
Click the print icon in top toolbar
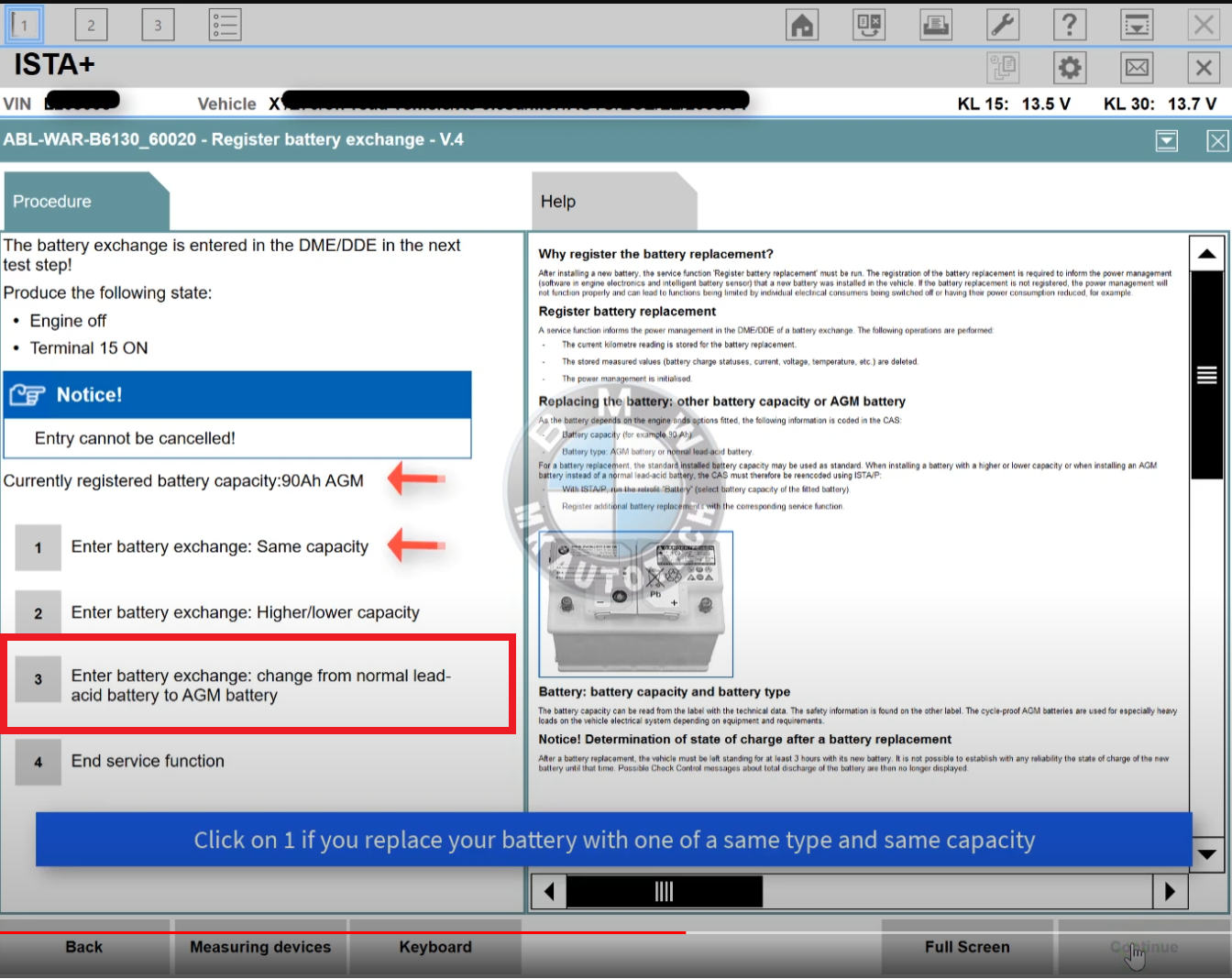click(936, 25)
